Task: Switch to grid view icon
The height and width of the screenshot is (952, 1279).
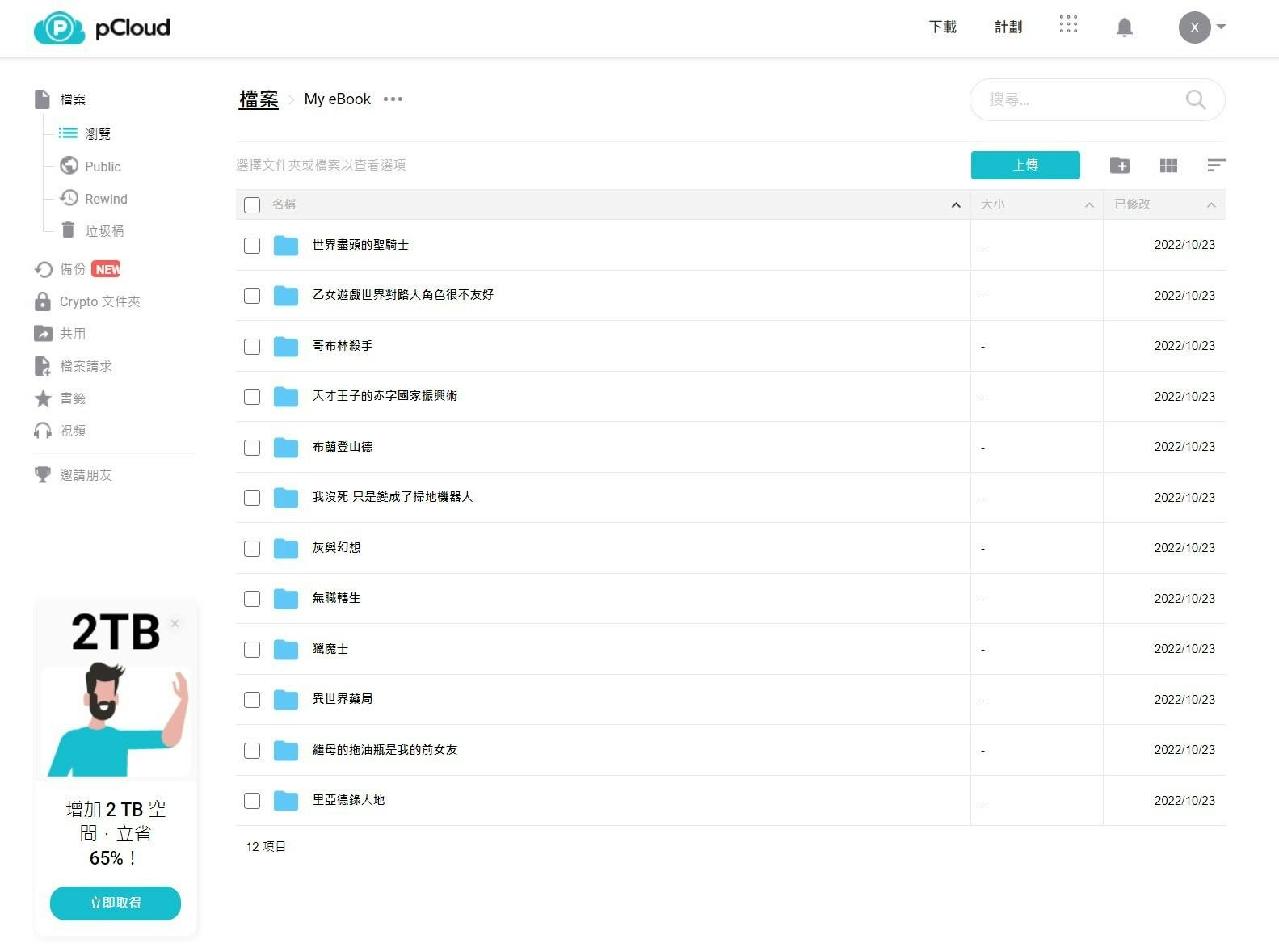Action: coord(1168,165)
